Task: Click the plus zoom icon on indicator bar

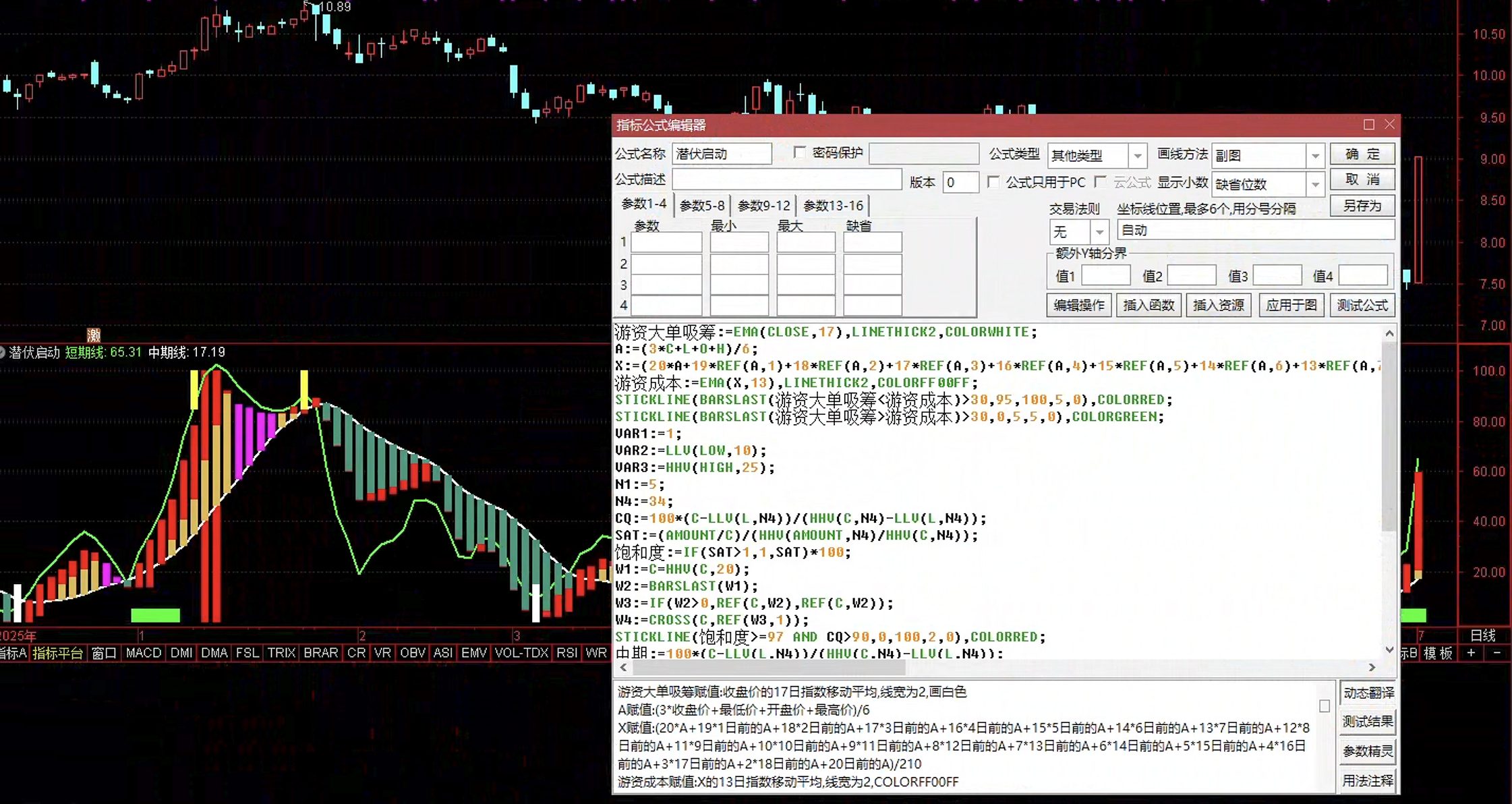Action: tap(1471, 653)
